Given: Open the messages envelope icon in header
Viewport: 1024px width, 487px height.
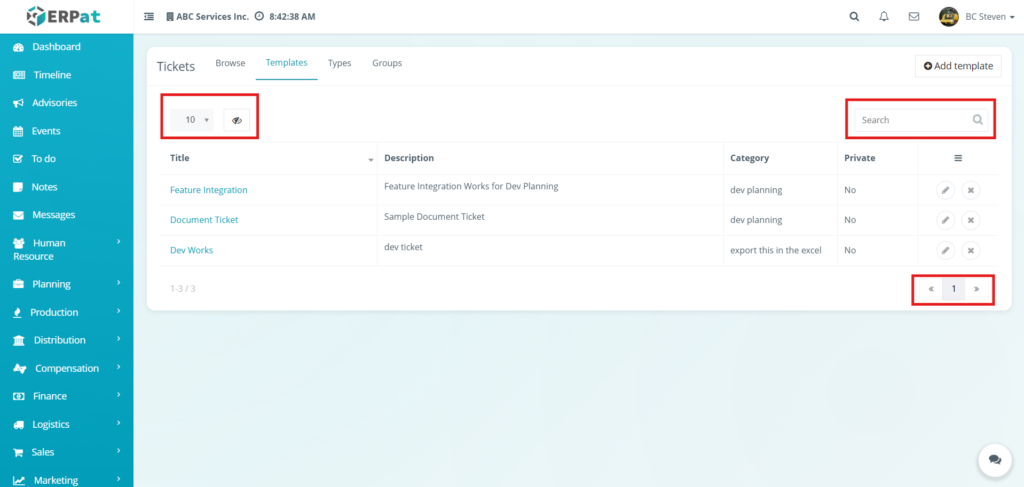Looking at the screenshot, I should pyautogui.click(x=913, y=16).
